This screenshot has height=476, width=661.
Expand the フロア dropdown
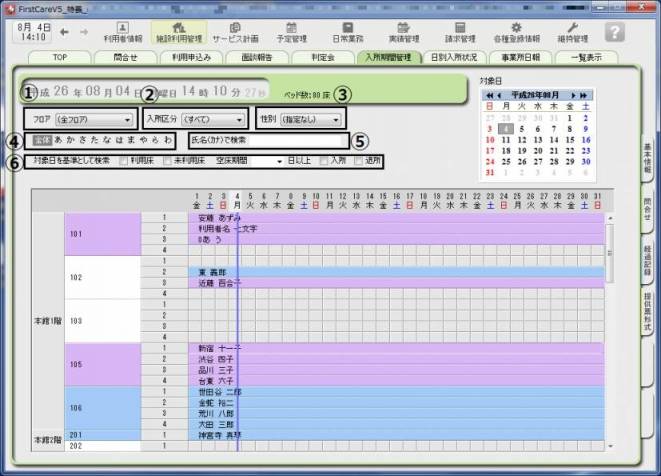(x=94, y=120)
